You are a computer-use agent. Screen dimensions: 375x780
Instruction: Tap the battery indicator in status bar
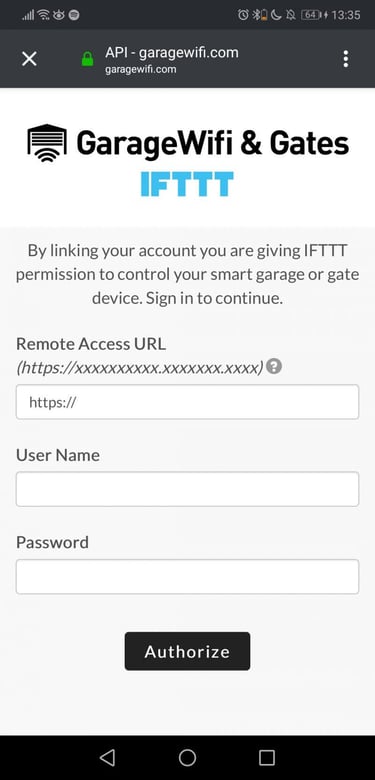[311, 15]
